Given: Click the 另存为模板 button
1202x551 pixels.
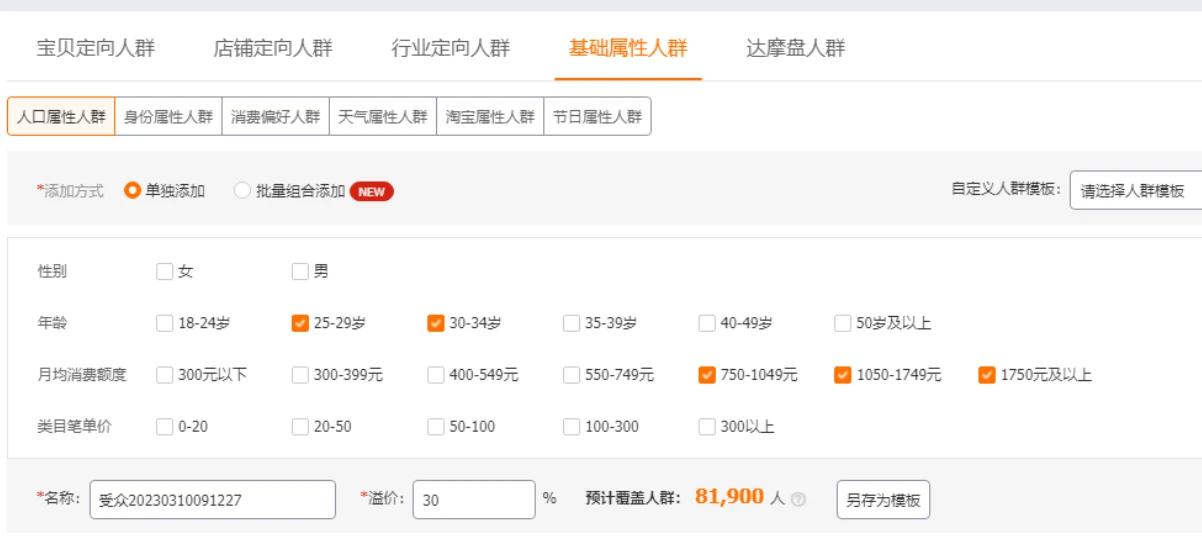Looking at the screenshot, I should 884,500.
